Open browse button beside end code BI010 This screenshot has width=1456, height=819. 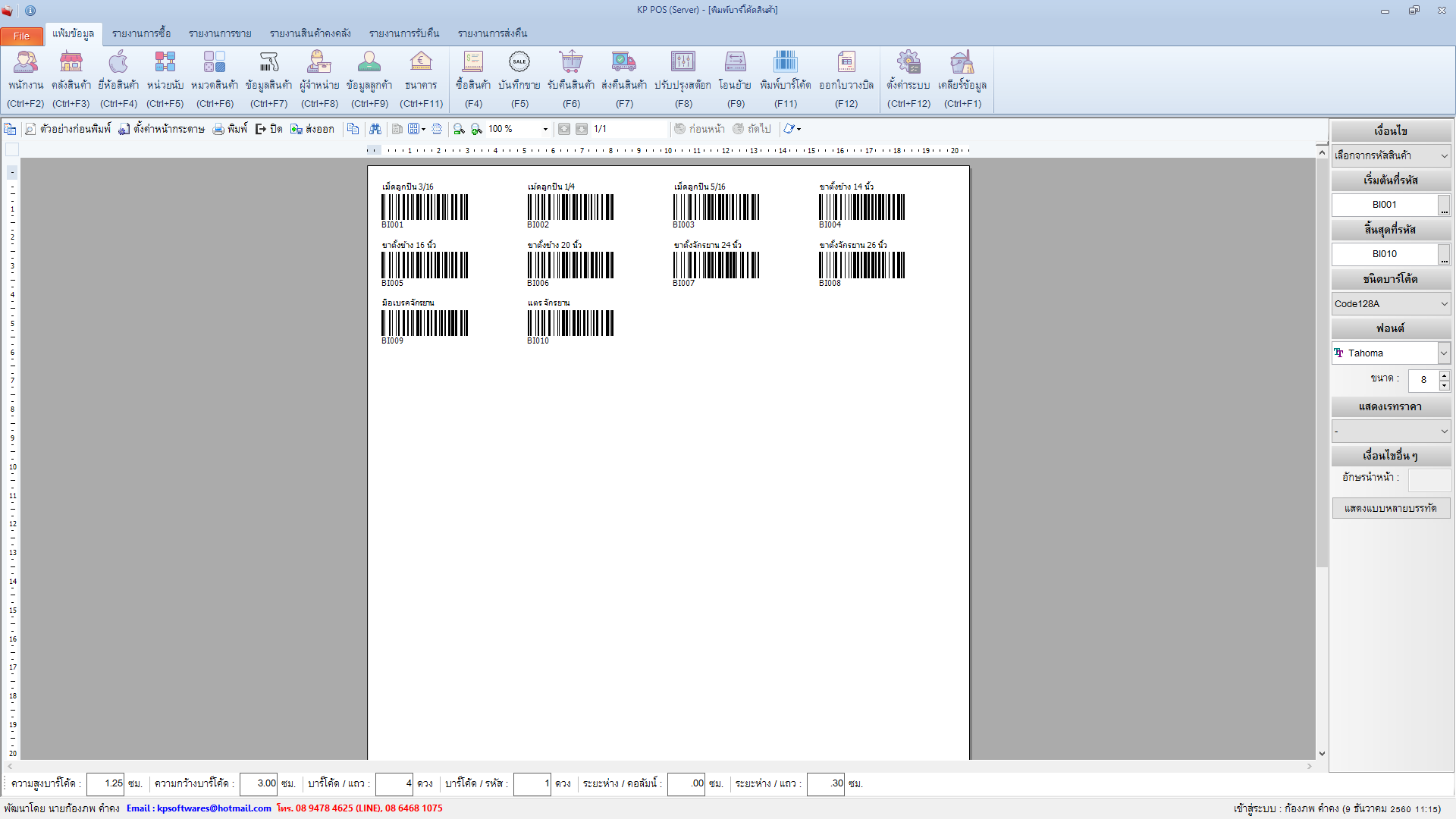[1445, 254]
